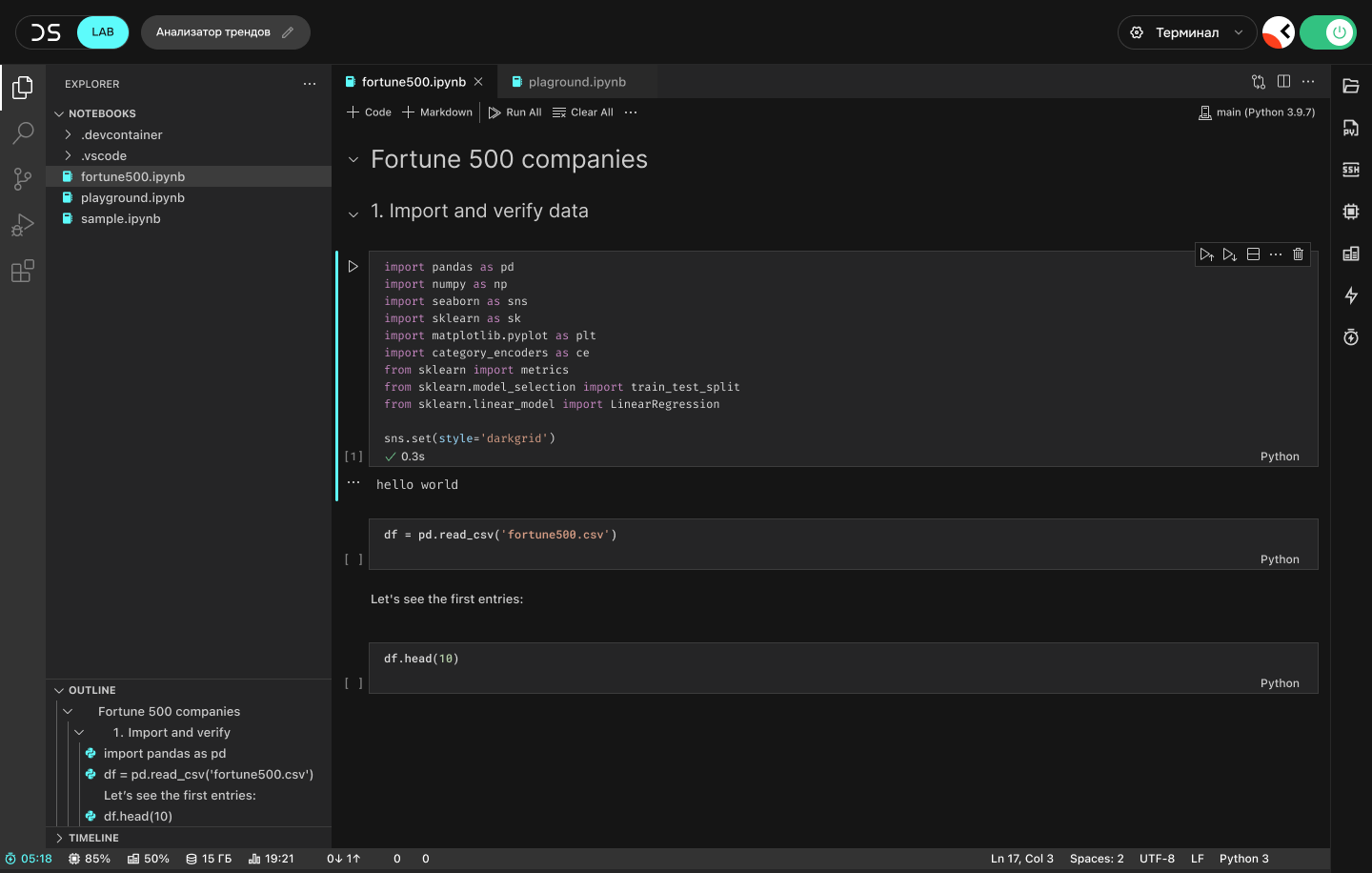The image size is (1372, 873).
Task: Open the Терминал dropdown
Action: coord(1187,32)
